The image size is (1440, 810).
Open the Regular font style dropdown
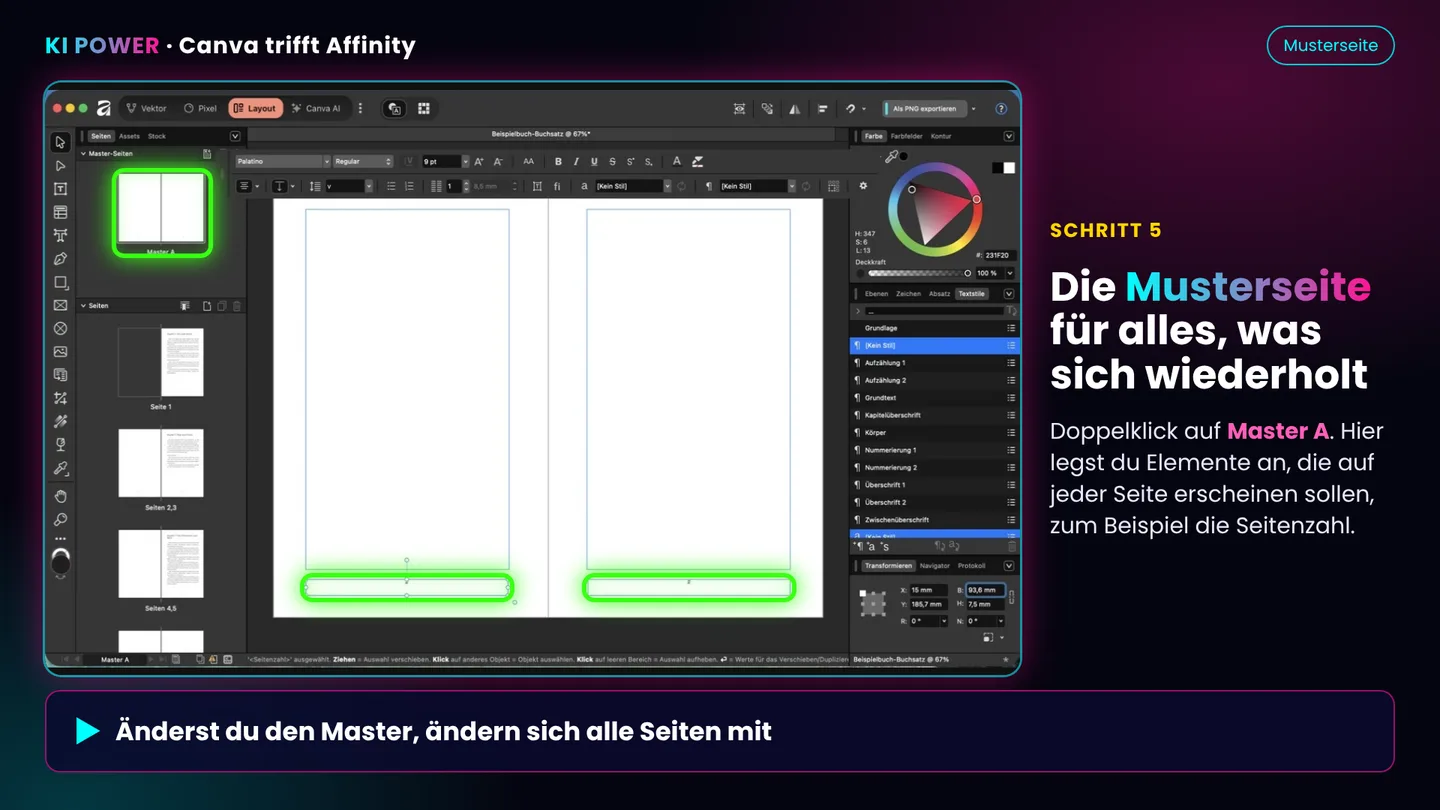363,161
